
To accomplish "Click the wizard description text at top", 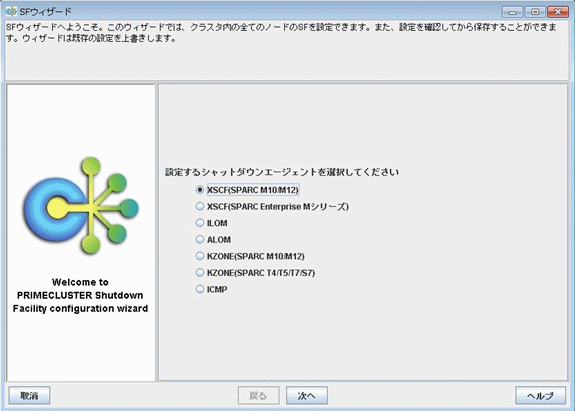I will [x=282, y=33].
